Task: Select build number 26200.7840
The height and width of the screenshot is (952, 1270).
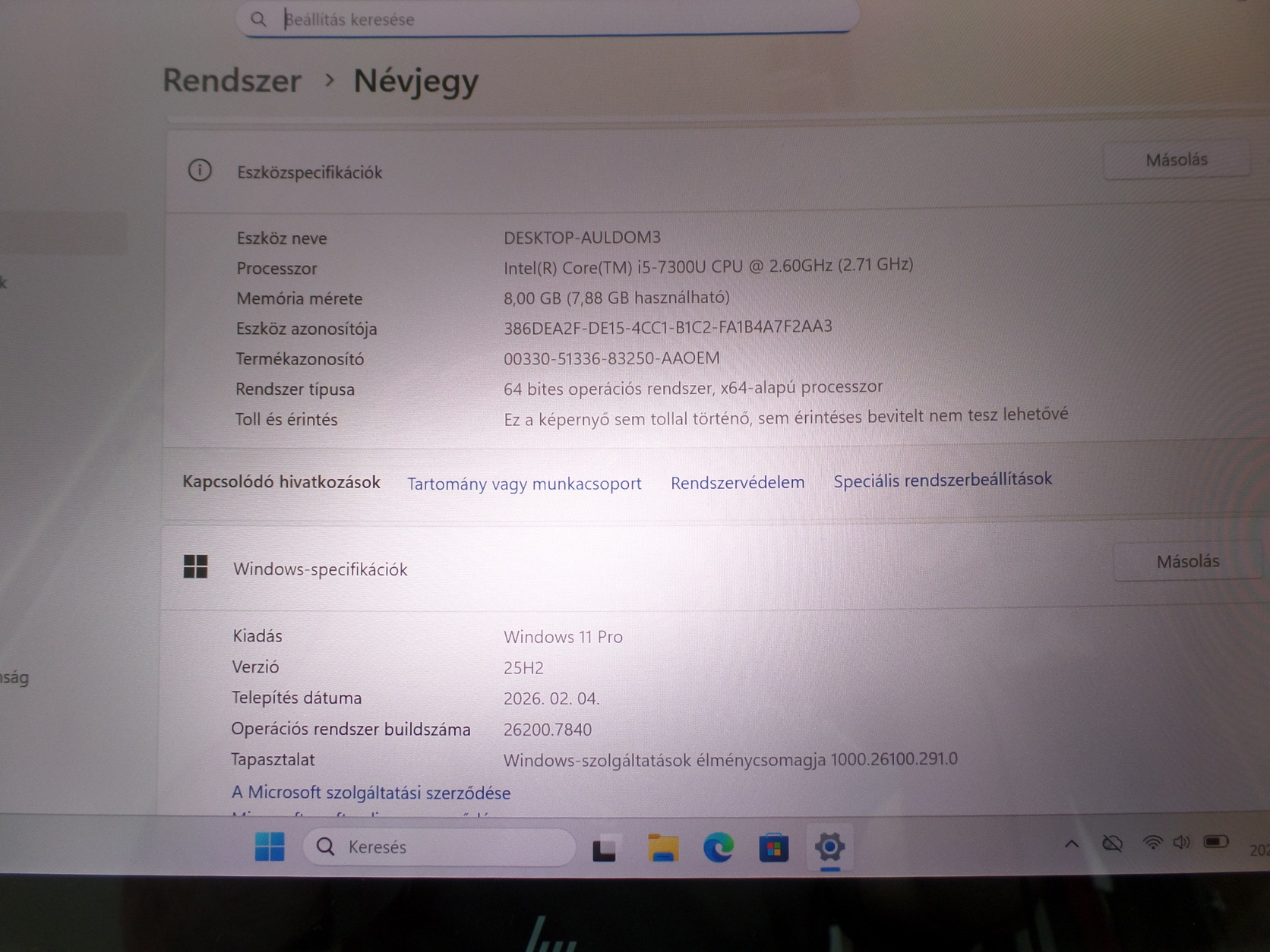Action: click(548, 730)
